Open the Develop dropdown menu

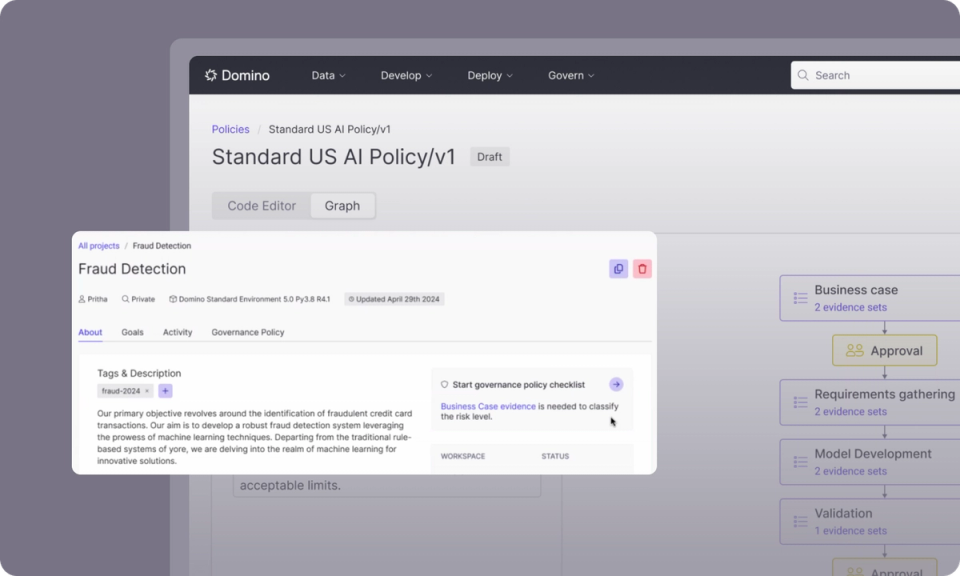pos(405,75)
